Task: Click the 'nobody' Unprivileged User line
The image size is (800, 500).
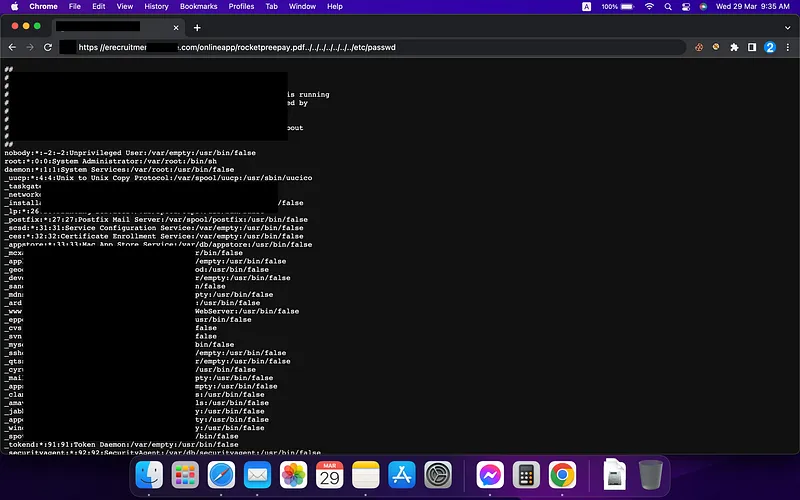Action: click(x=130, y=153)
